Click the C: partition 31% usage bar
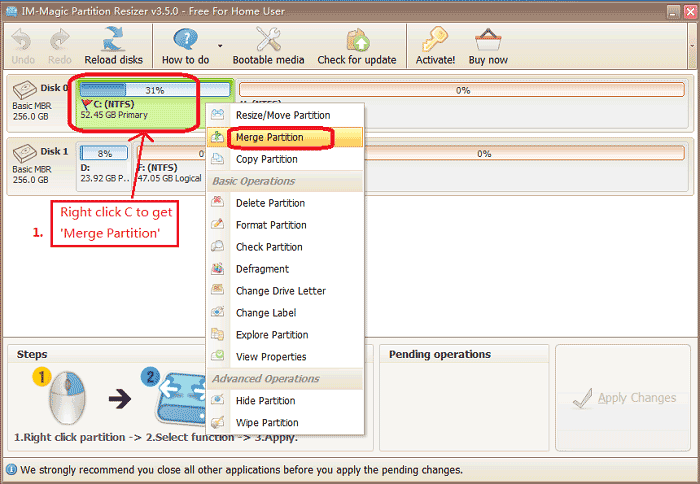Image resolution: width=700 pixels, height=484 pixels. pos(155,90)
